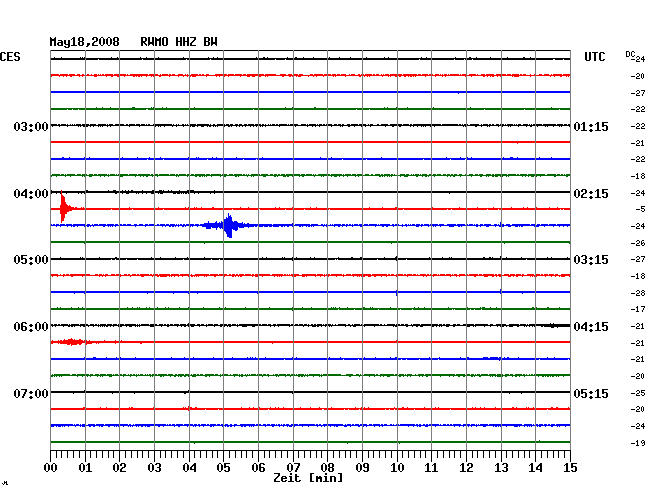
Task: Click the DC value -28
Action: [x=638, y=293]
